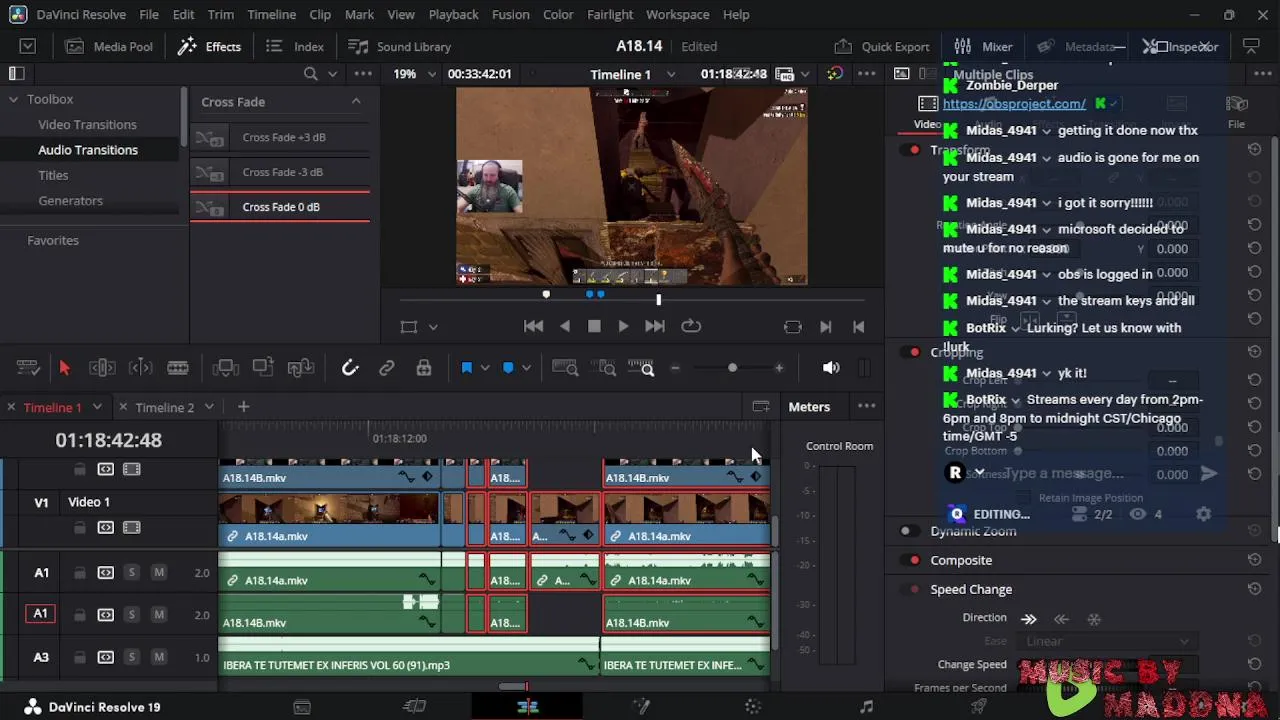Play the timeline in reverse
Screen dimensions: 1280x720
pyautogui.click(x=565, y=326)
